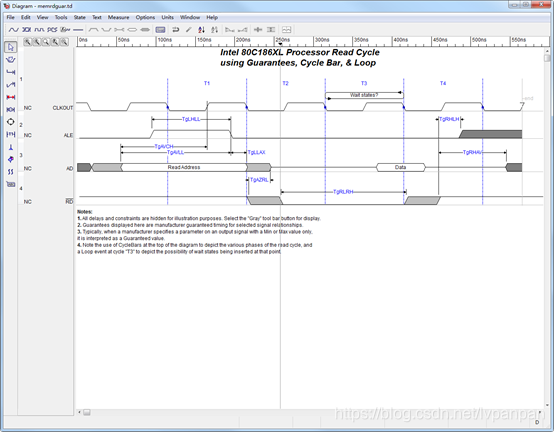Viewport: 554px width, 432px height.
Task: Select the stepped constraint sidebar tool
Action: [x=11, y=85]
